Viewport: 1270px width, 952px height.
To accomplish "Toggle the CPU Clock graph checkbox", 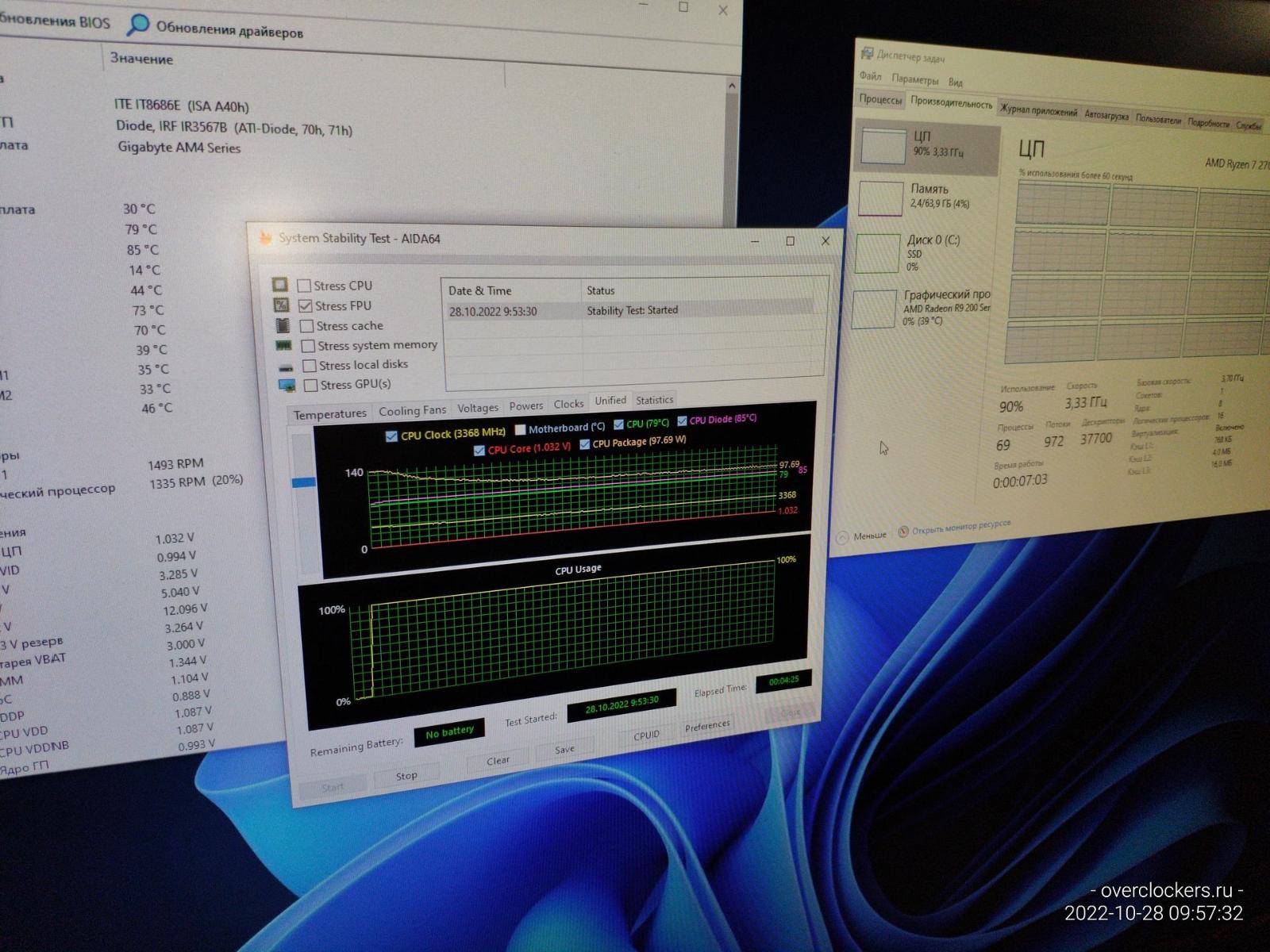I will tap(391, 436).
